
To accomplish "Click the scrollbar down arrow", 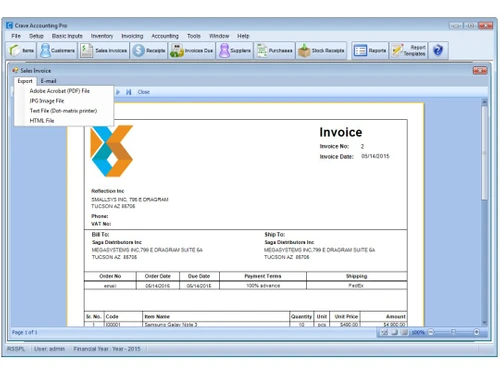I will (484, 323).
